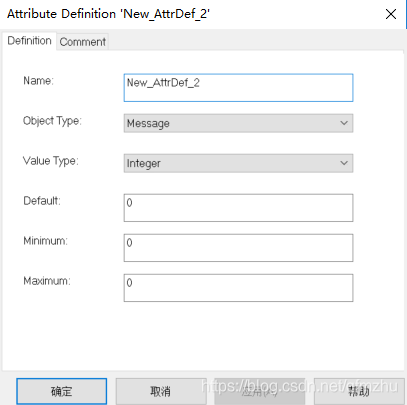Click the Minimum: label
This screenshot has width=407, height=405.
45,241
